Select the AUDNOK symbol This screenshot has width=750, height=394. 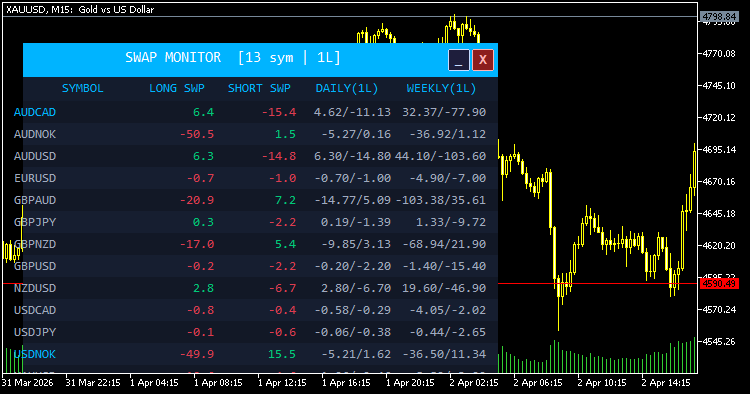point(35,134)
